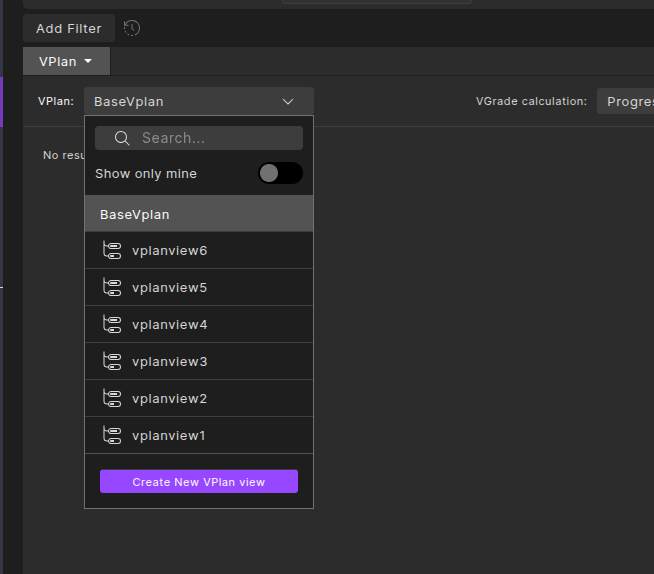Open the VGrade calculation dropdown
The height and width of the screenshot is (574, 654).
coord(626,101)
